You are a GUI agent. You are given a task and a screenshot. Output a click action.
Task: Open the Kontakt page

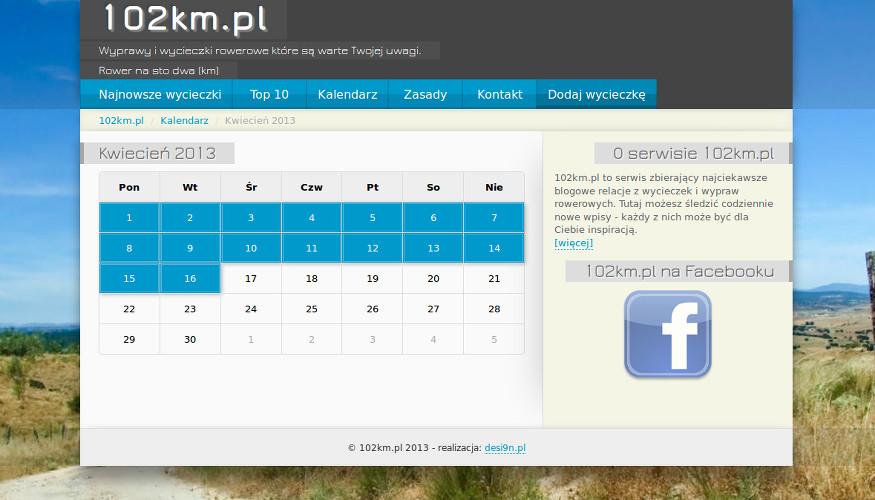499,94
